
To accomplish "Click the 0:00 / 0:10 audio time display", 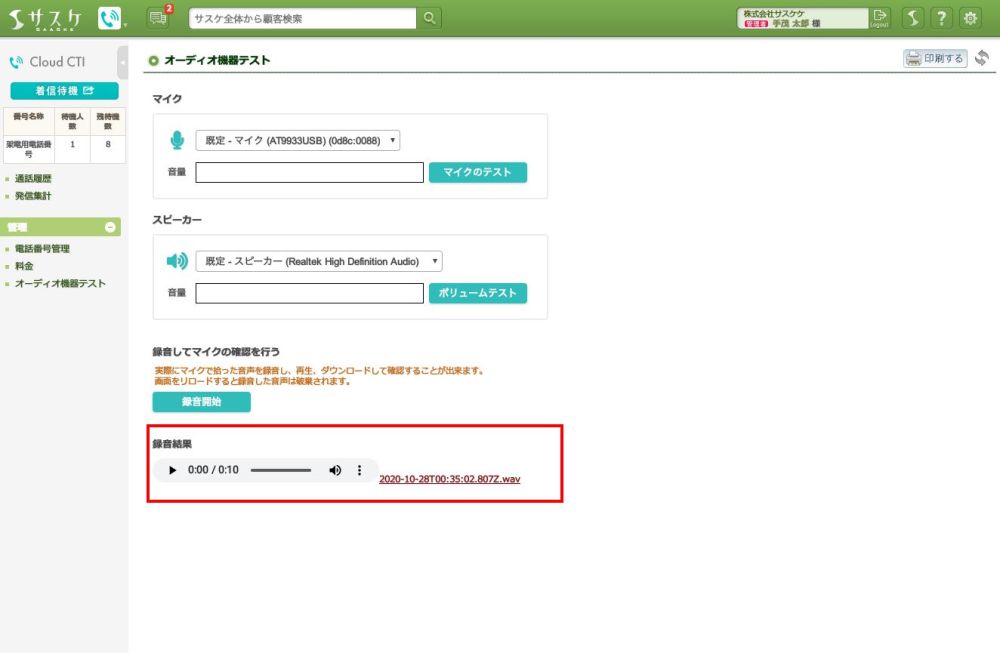I will point(213,470).
